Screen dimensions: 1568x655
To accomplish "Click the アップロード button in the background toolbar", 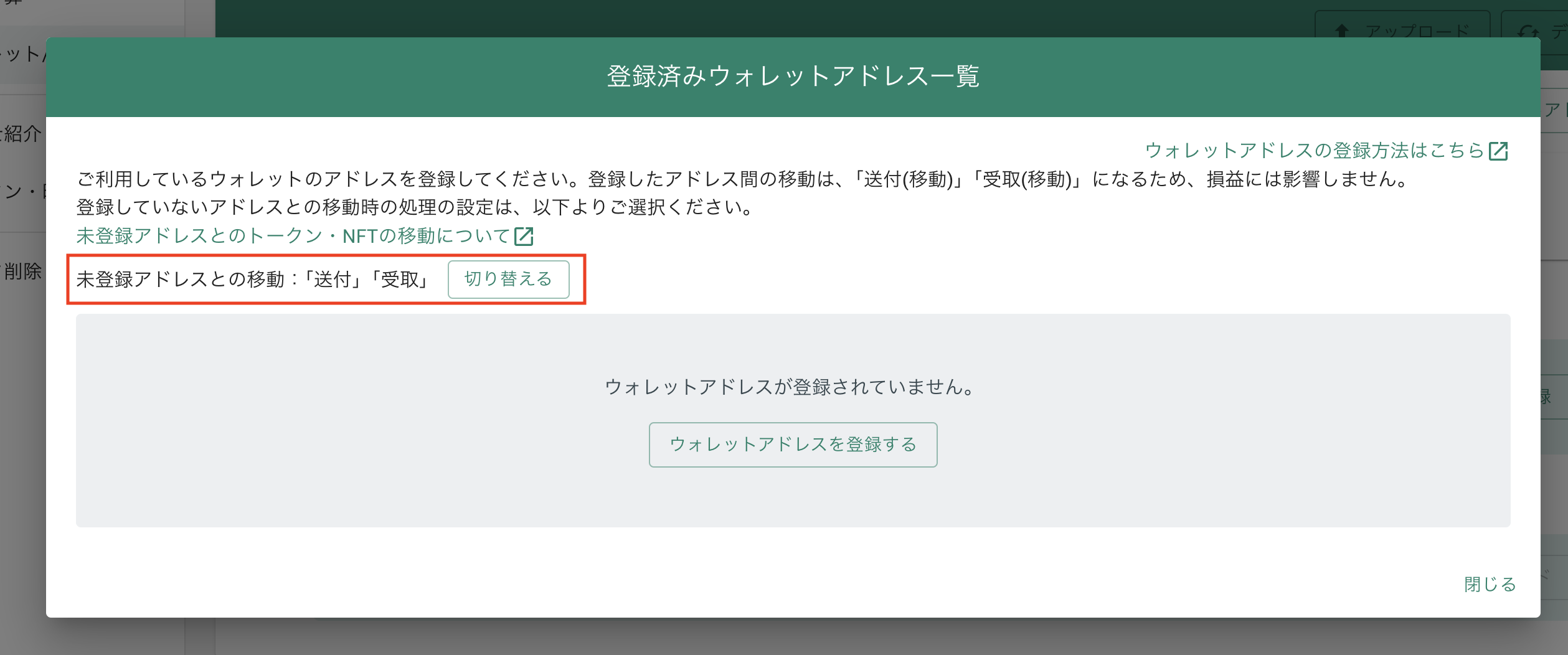I will (x=1401, y=29).
